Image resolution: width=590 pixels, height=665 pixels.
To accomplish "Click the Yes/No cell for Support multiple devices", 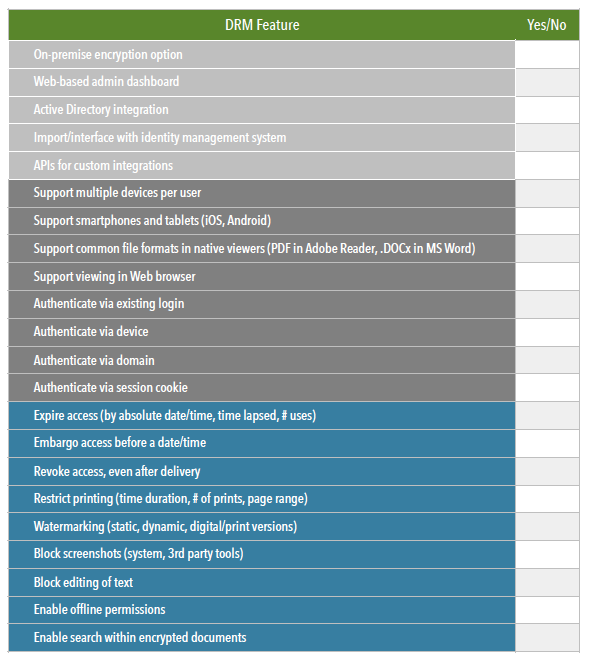I will coord(547,193).
